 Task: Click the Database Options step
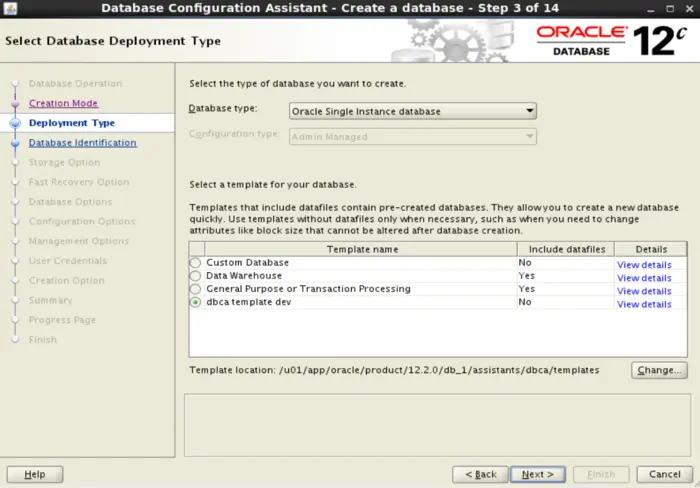(x=70, y=202)
